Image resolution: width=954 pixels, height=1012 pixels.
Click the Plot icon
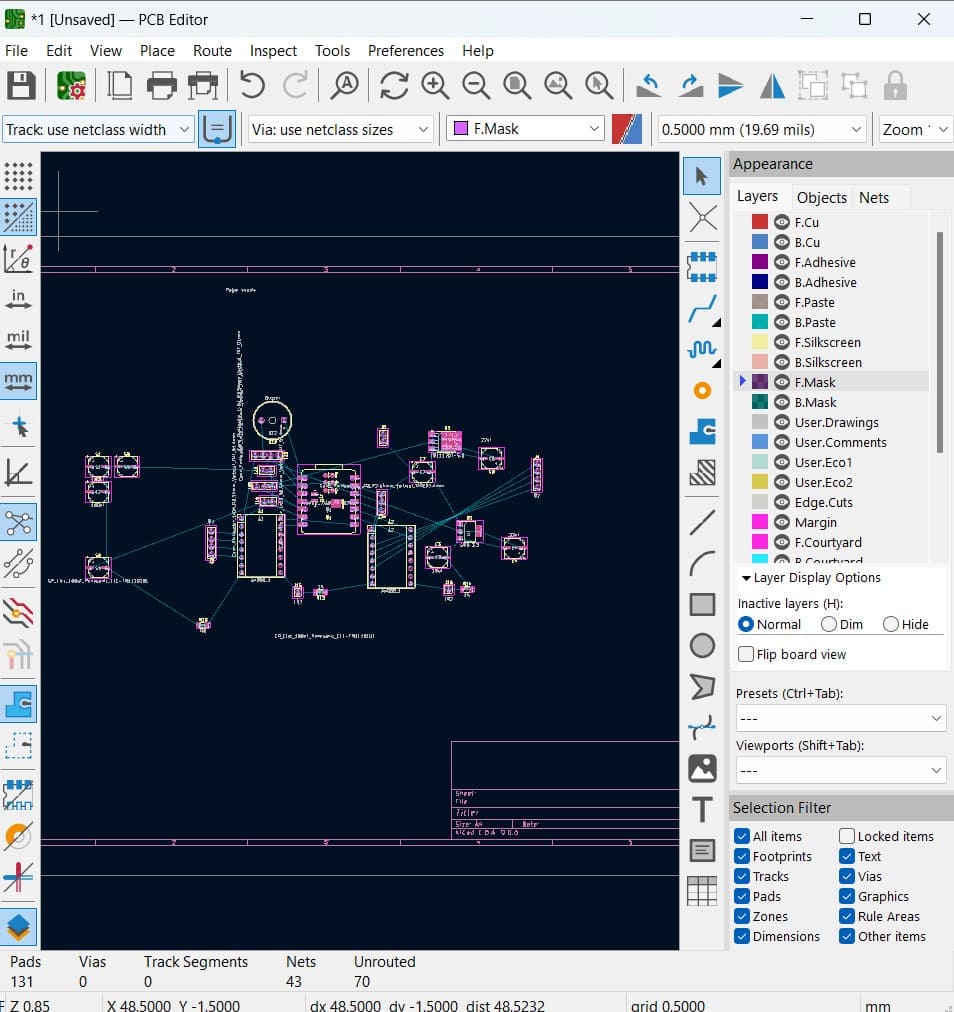coord(203,85)
